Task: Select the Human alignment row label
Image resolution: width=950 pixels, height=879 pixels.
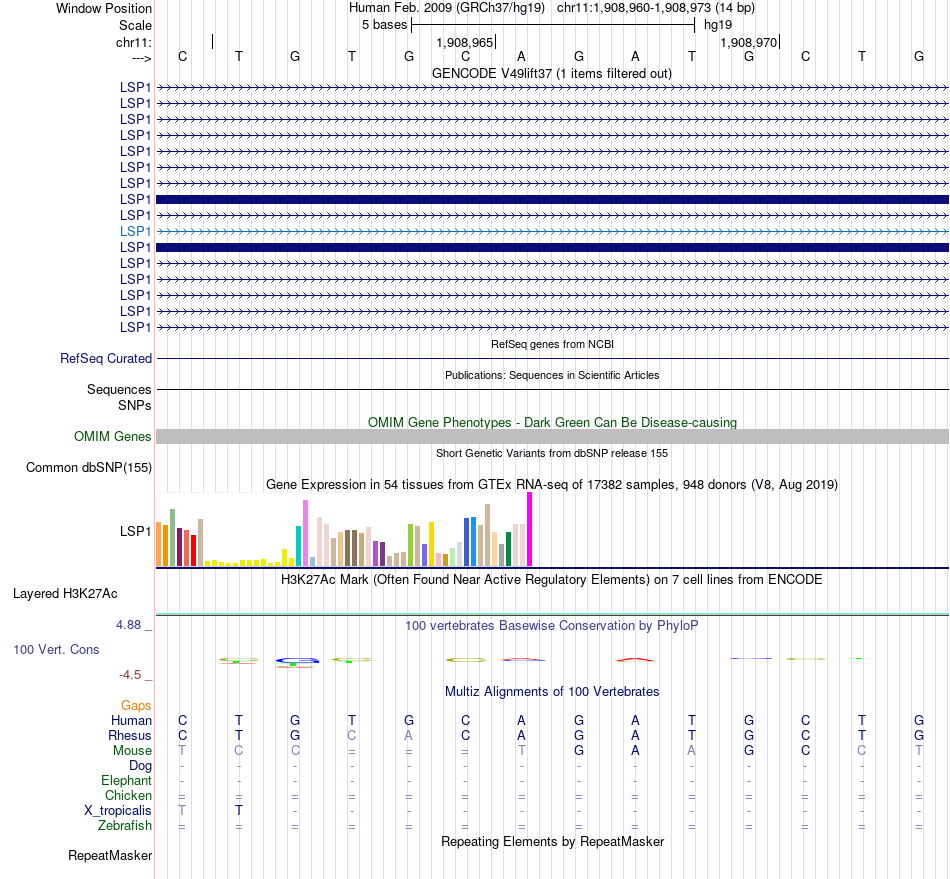Action: tap(131, 720)
